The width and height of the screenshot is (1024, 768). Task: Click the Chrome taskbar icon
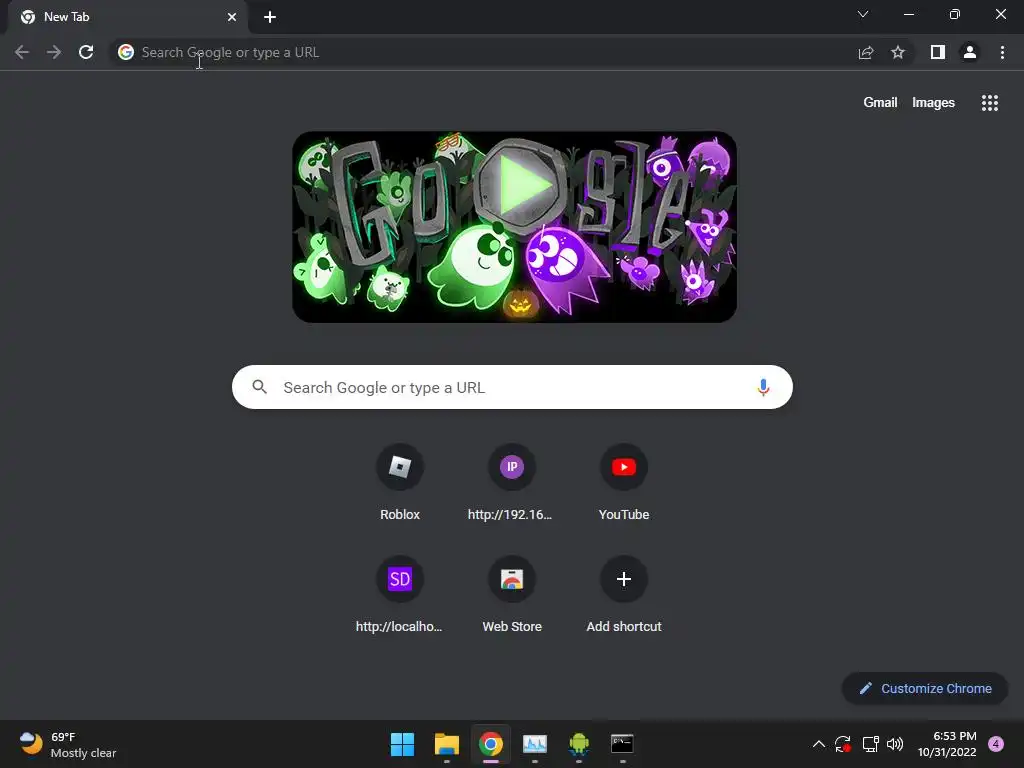click(x=490, y=744)
